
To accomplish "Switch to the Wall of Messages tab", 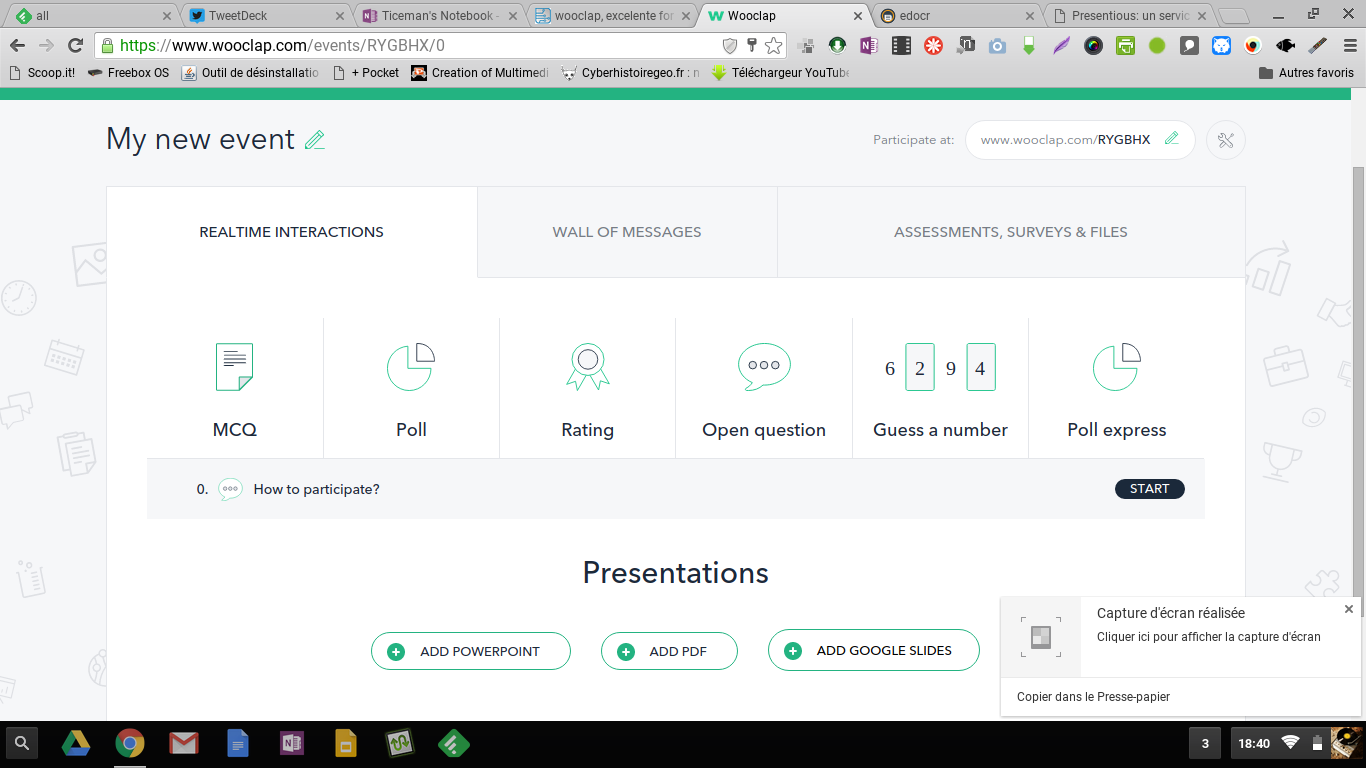I will click(627, 232).
